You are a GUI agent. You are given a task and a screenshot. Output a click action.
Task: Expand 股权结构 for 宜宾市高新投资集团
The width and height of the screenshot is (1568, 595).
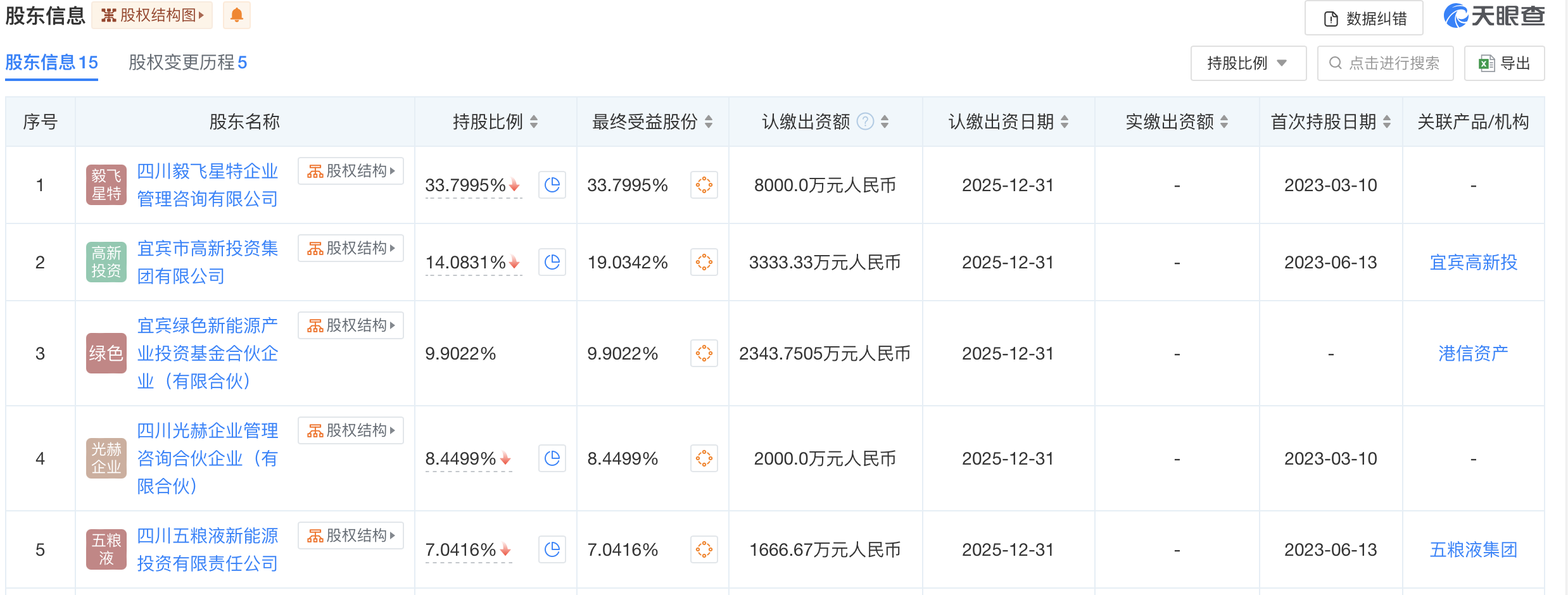click(x=350, y=248)
